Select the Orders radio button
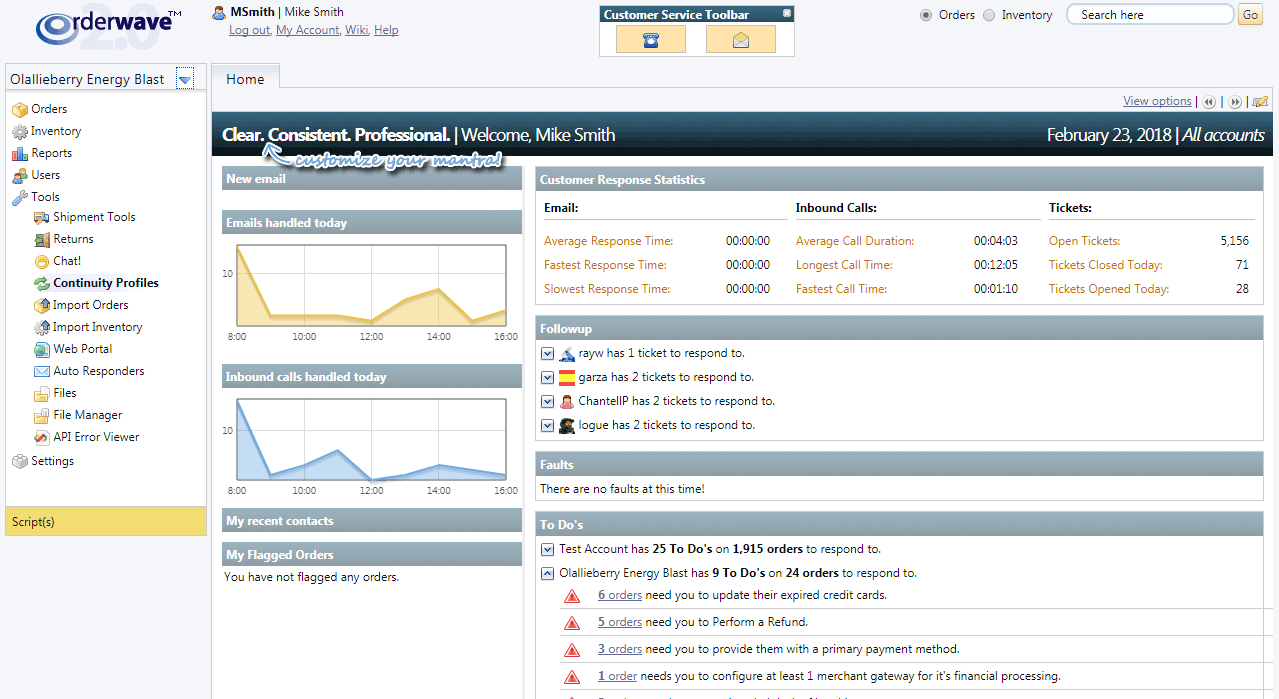This screenshot has width=1279, height=699. pyautogui.click(x=926, y=15)
